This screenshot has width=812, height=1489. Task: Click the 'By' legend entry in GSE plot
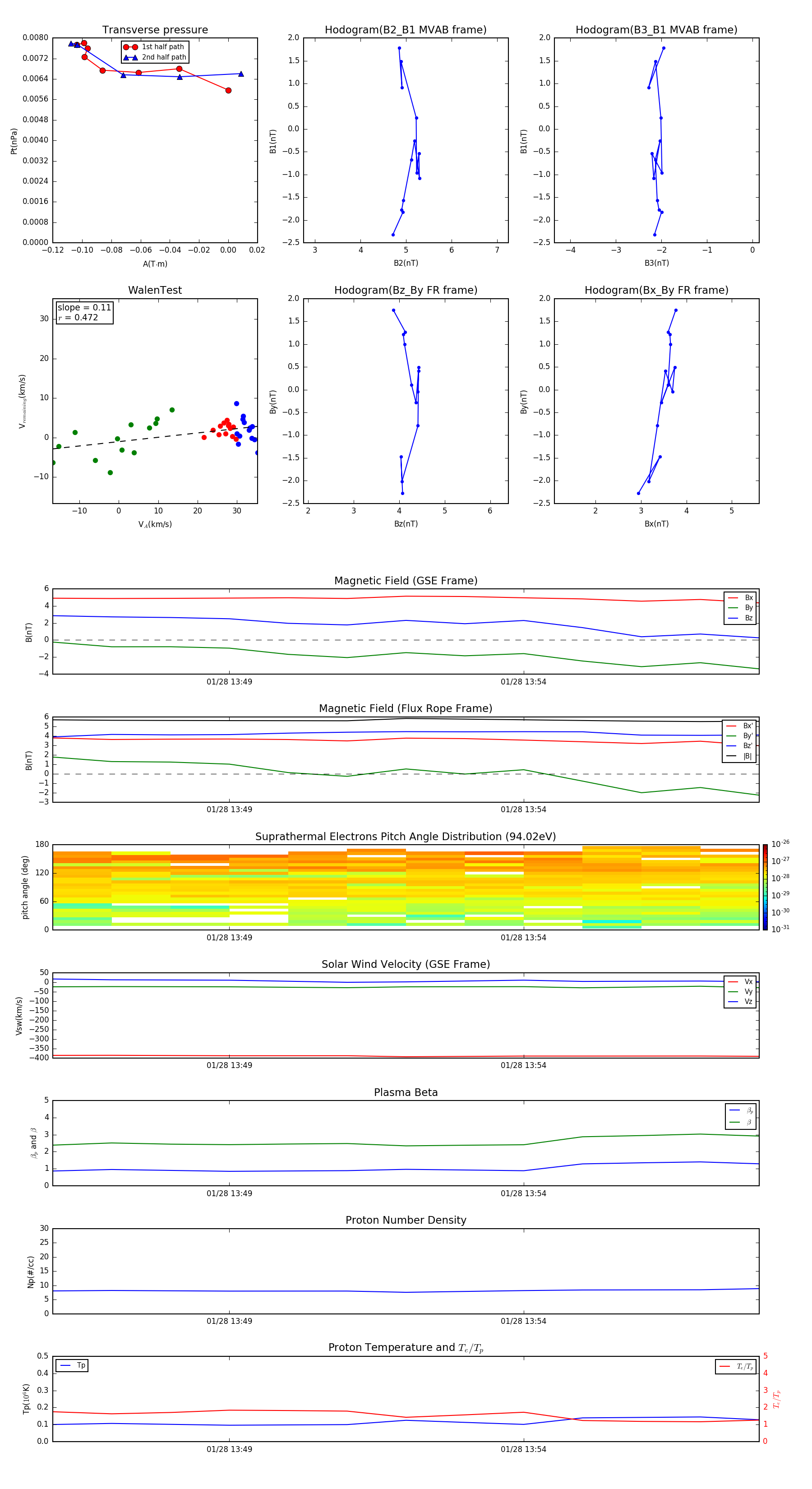[x=741, y=607]
